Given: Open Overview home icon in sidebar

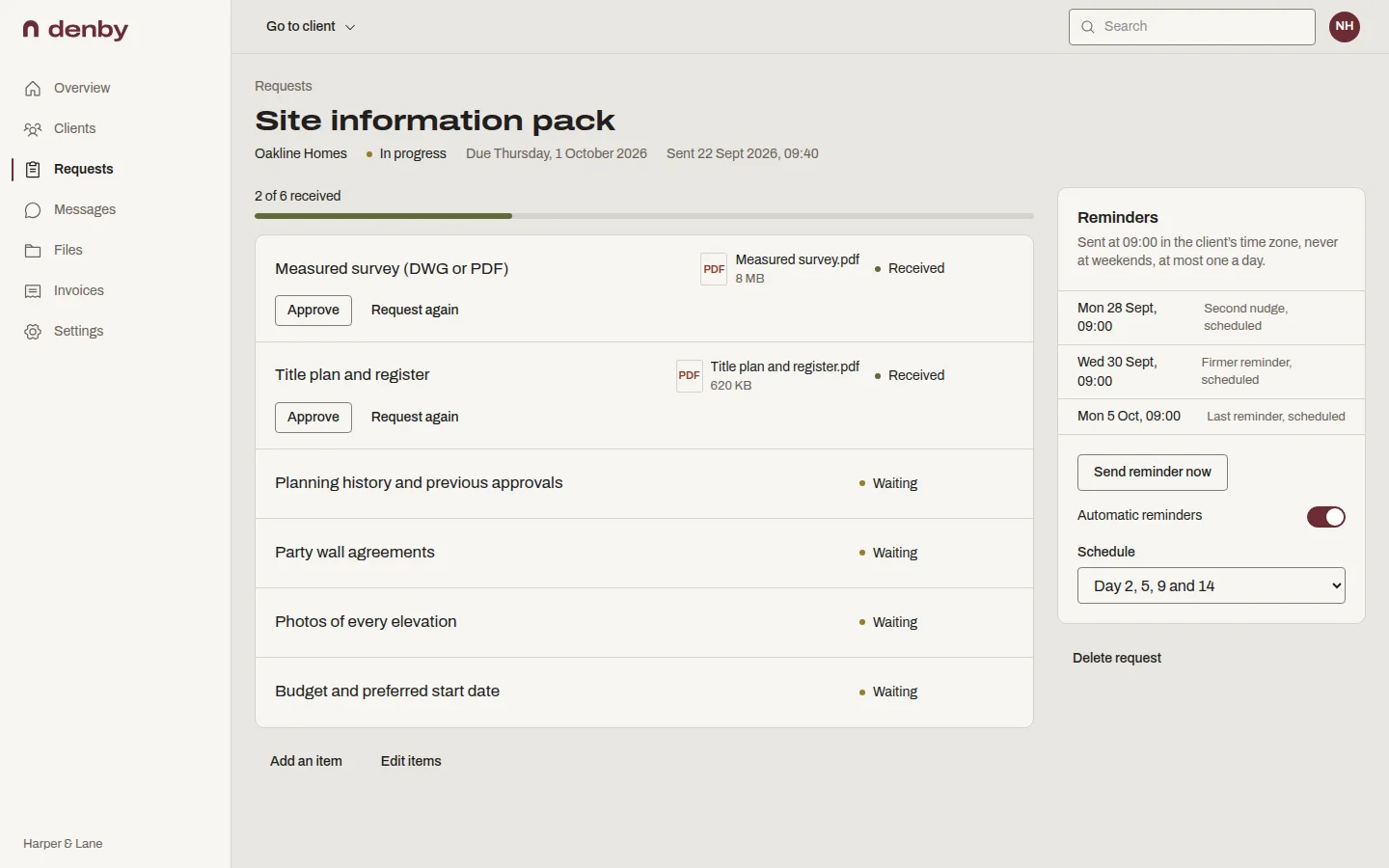Looking at the screenshot, I should click(x=33, y=89).
